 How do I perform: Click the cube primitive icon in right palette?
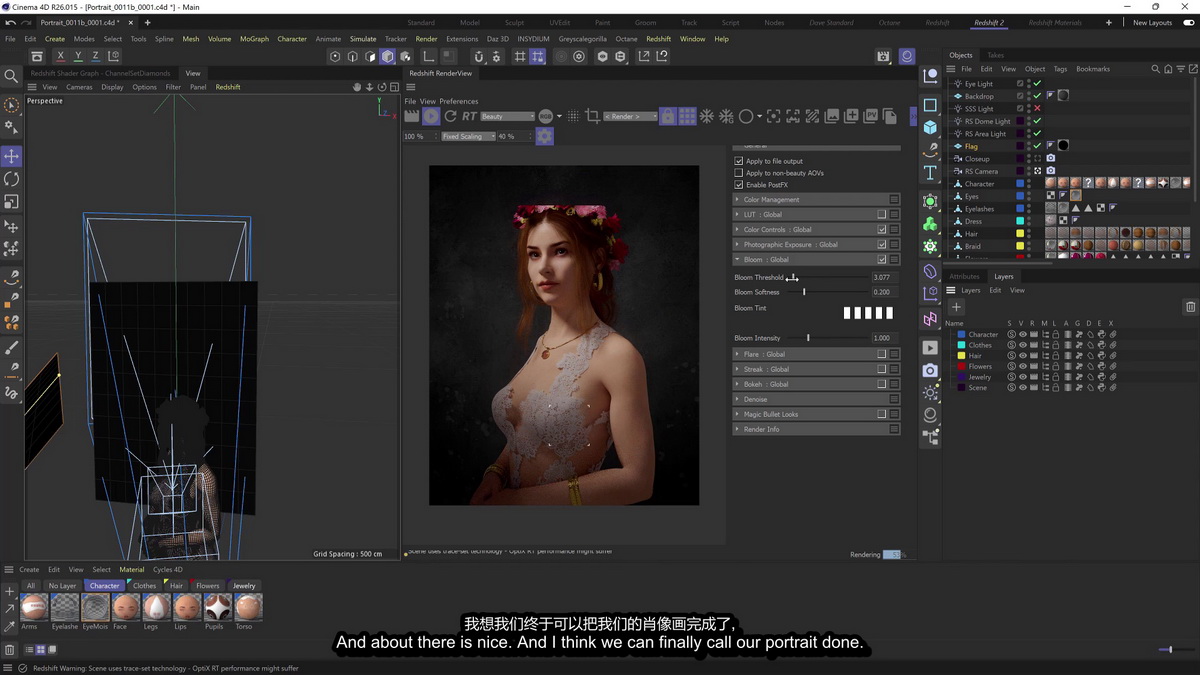930,127
